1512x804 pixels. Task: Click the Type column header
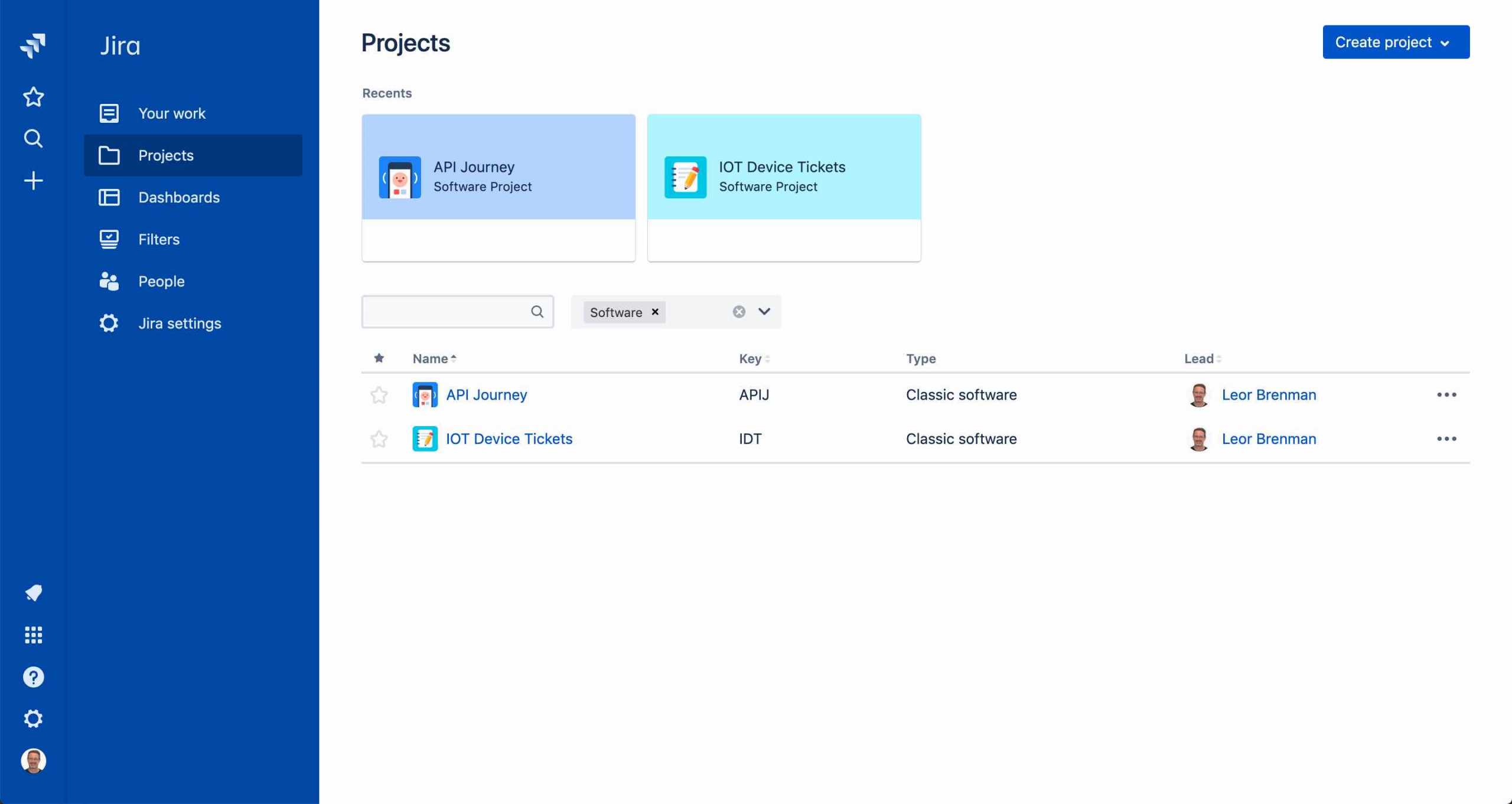point(921,358)
